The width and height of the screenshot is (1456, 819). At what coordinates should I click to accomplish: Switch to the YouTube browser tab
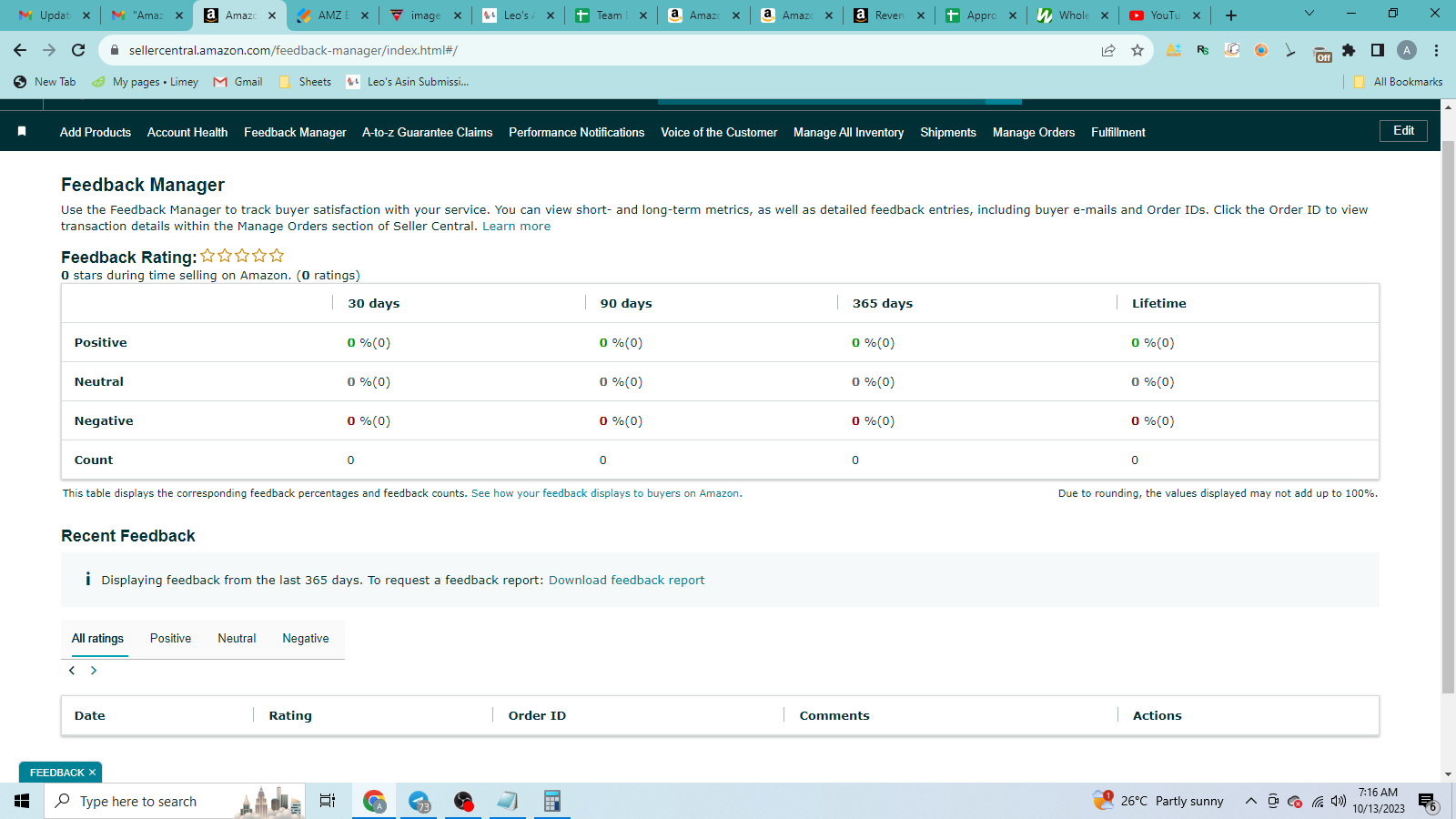pyautogui.click(x=1165, y=15)
